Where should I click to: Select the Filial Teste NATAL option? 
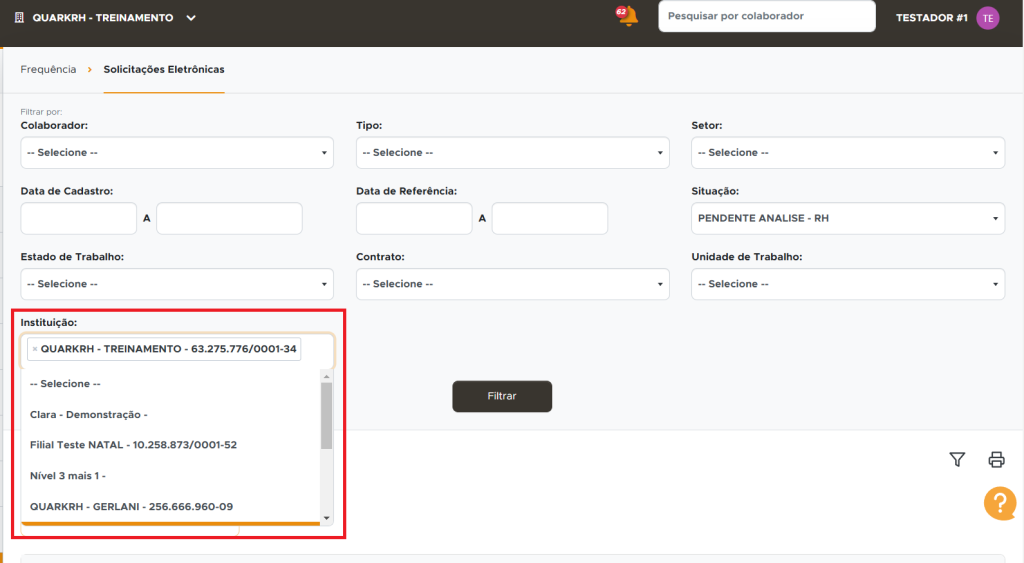(133, 444)
